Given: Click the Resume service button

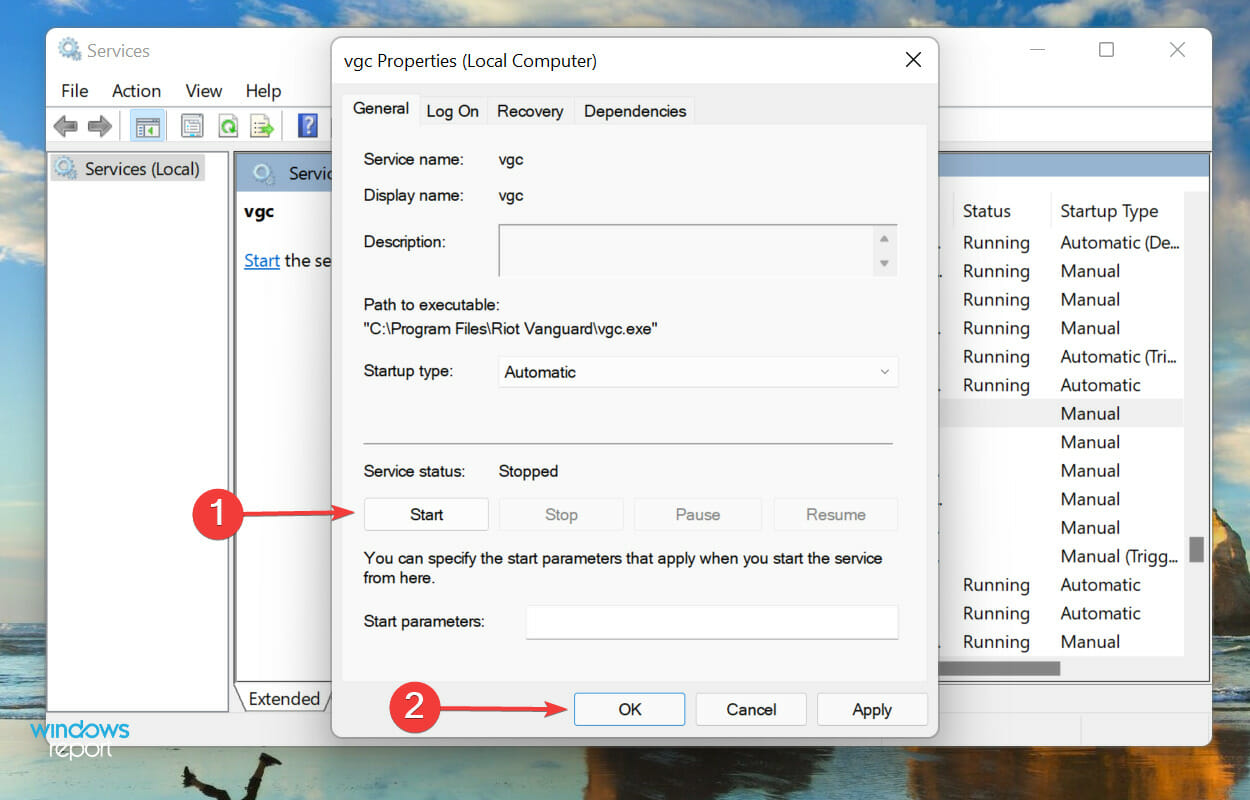Looking at the screenshot, I should click(835, 514).
